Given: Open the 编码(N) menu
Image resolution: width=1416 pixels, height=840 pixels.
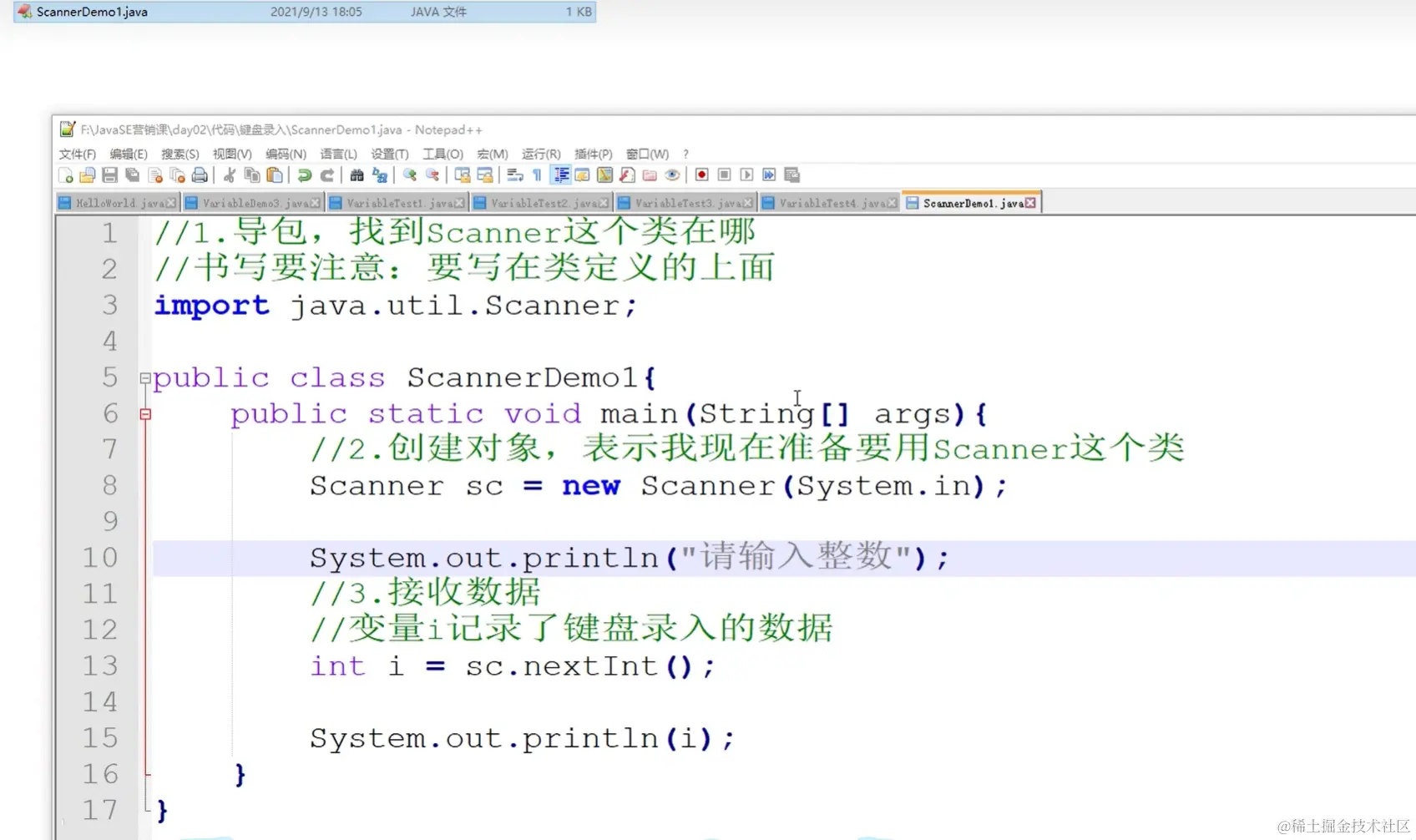Looking at the screenshot, I should point(286,154).
